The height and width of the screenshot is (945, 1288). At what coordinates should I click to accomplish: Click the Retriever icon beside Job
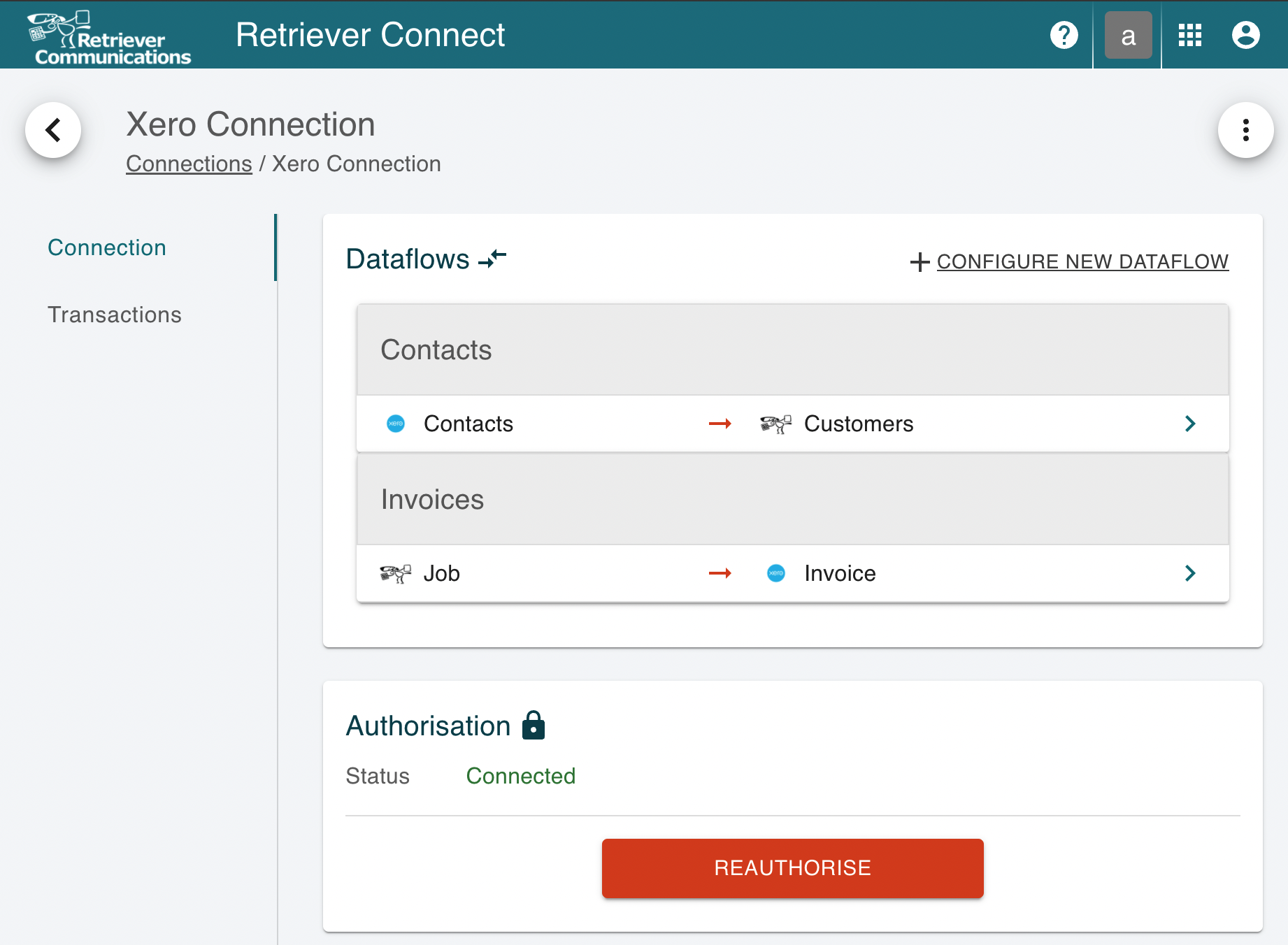pyautogui.click(x=395, y=573)
